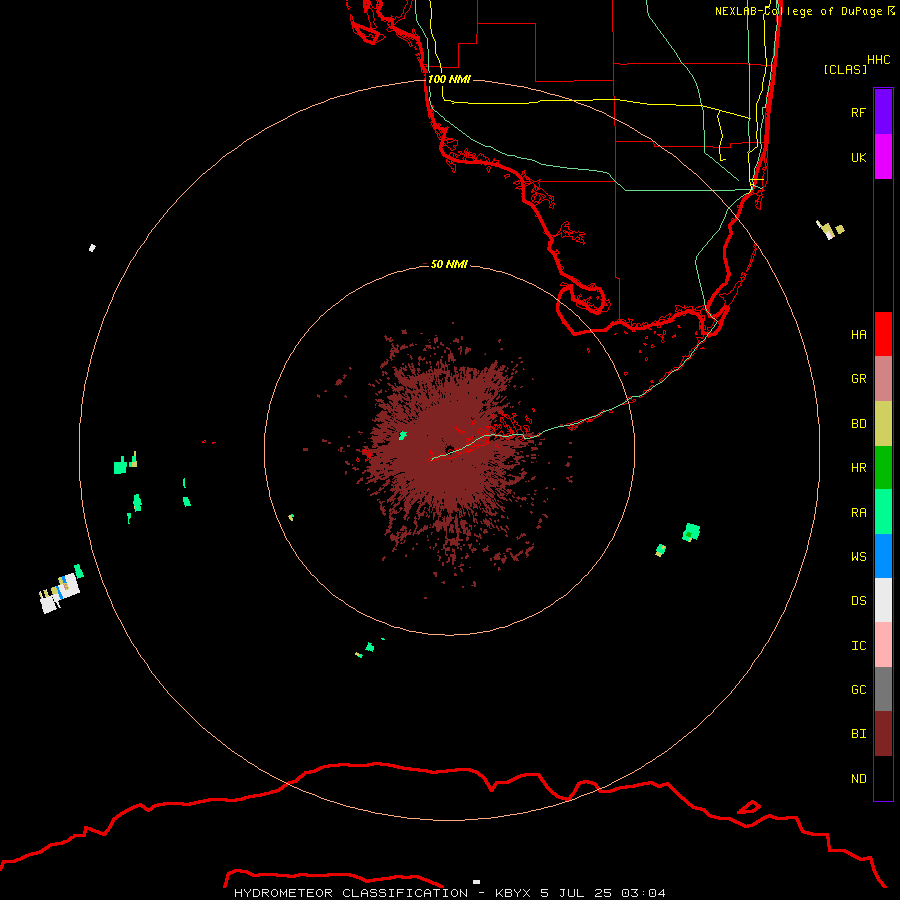Viewport: 900px width, 900px height.
Task: Click the white dry-snow echo outside the western ring
Action: (59, 593)
